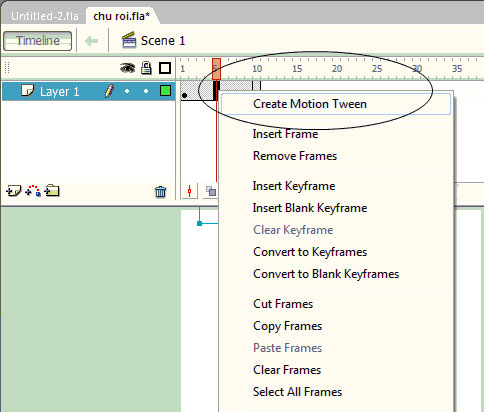Toggle the Timeline panel button

38,41
